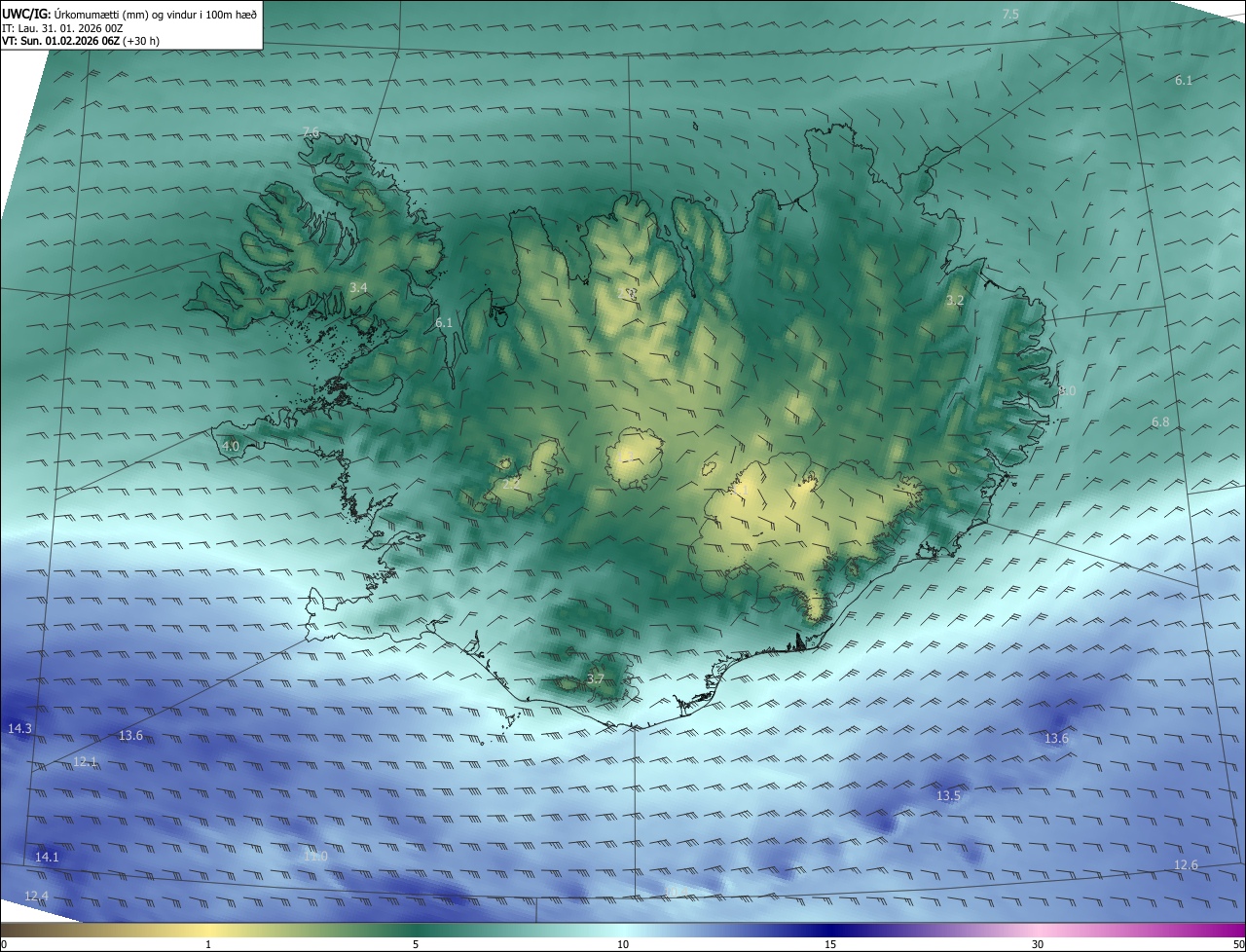Click the 7.6 value at the Westfjords tip
The image size is (1246, 952).
311,132
